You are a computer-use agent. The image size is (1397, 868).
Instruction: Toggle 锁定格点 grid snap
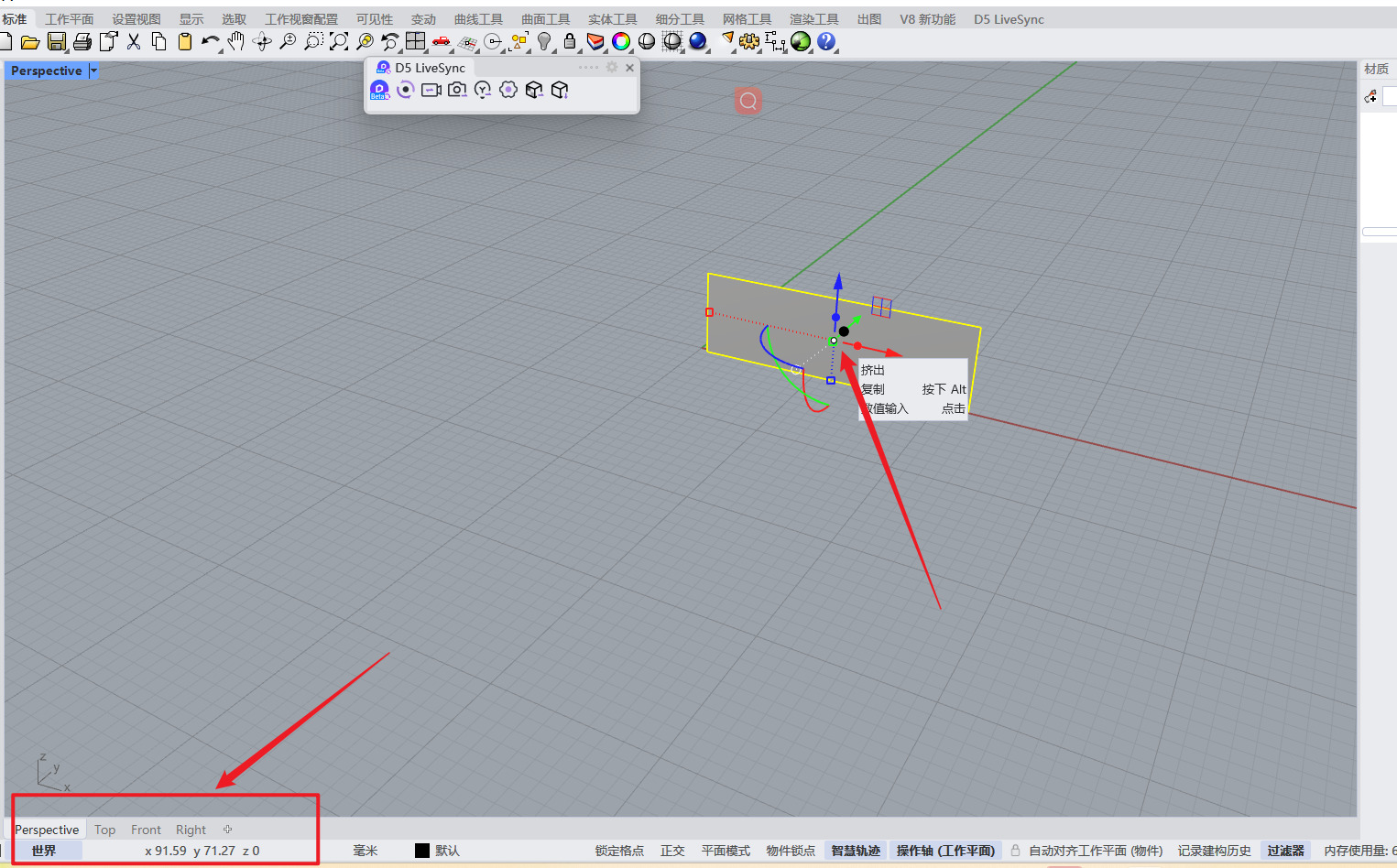click(619, 851)
